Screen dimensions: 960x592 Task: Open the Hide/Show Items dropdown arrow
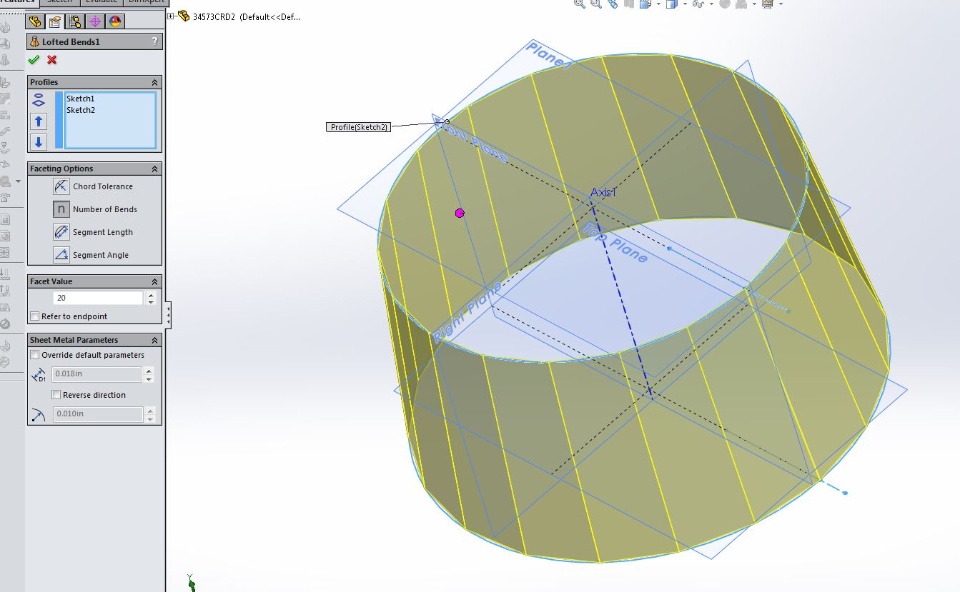coord(711,4)
